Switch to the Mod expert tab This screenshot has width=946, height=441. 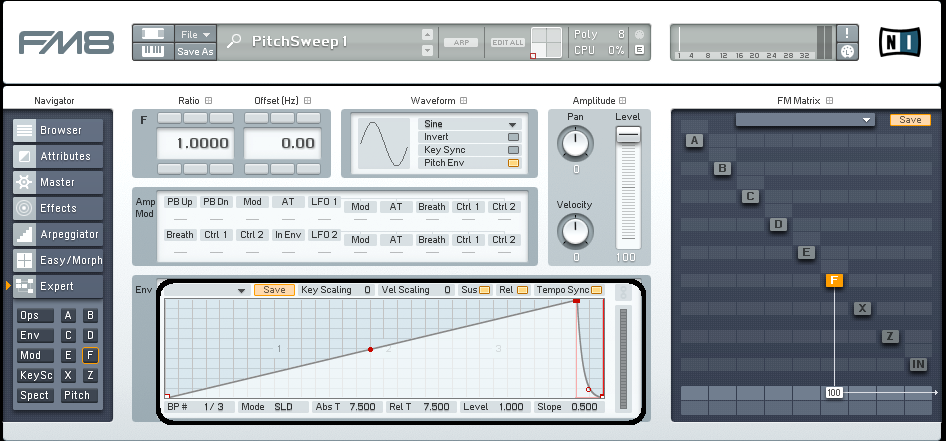pyautogui.click(x=35, y=355)
